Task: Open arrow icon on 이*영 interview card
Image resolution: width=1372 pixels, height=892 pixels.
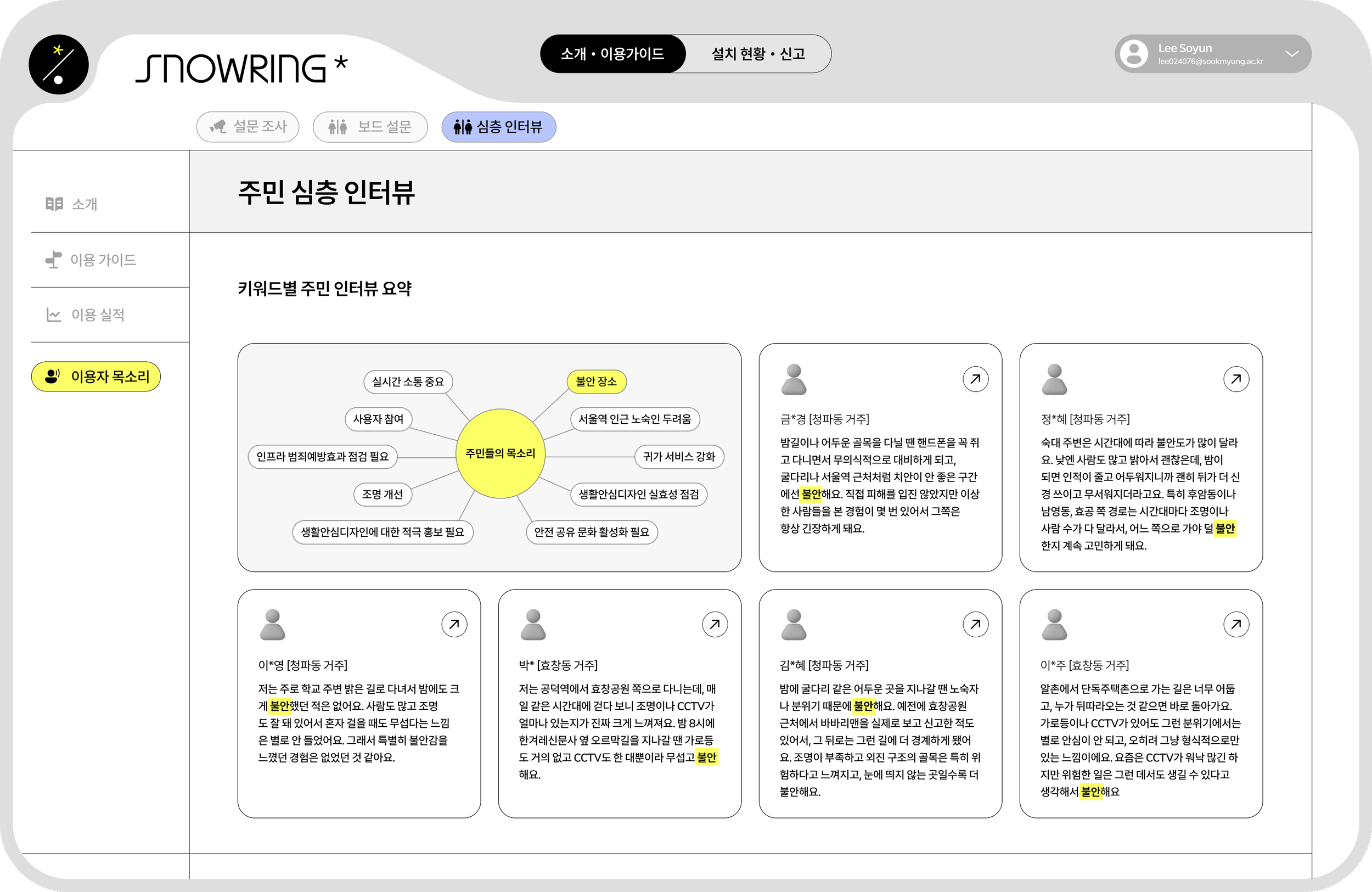Action: coord(454,624)
